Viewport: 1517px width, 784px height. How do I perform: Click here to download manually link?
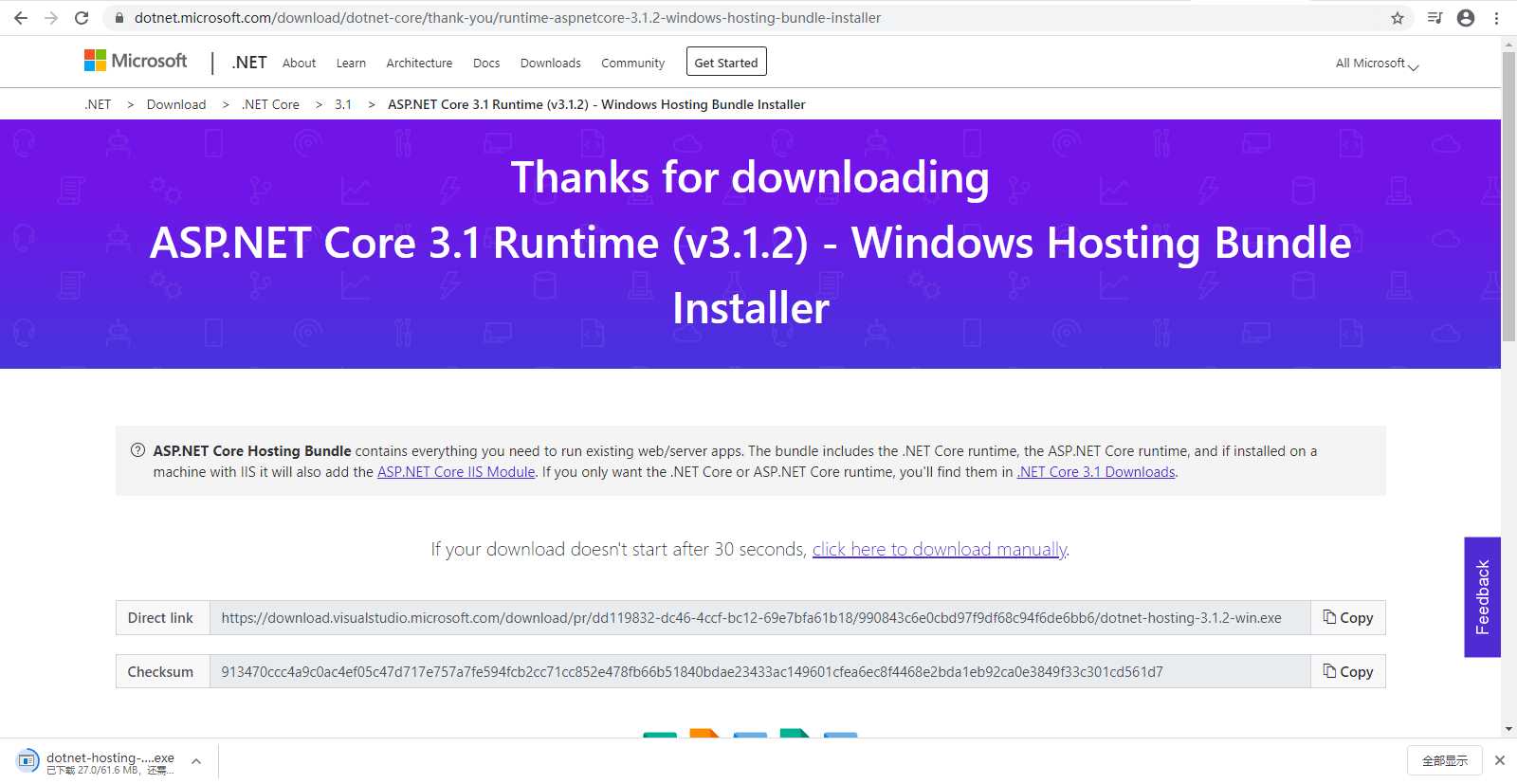(940, 549)
